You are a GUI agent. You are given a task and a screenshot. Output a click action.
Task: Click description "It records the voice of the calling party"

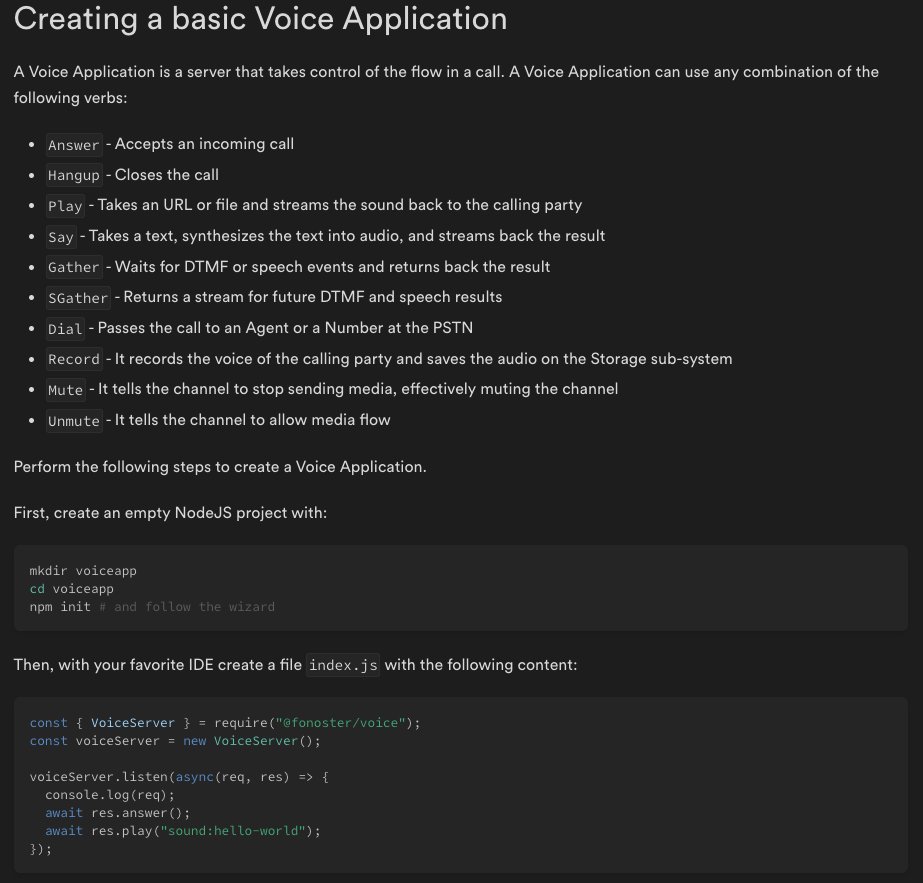(423, 358)
